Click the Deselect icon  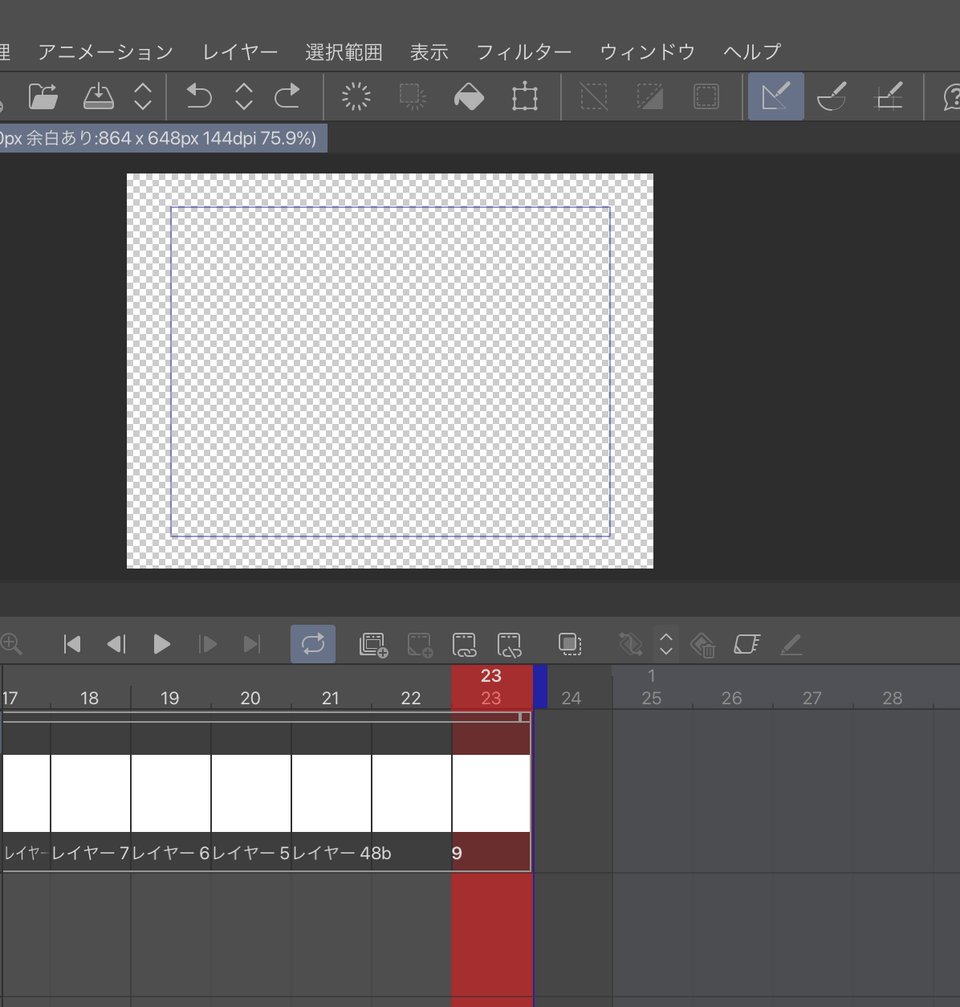[594, 97]
